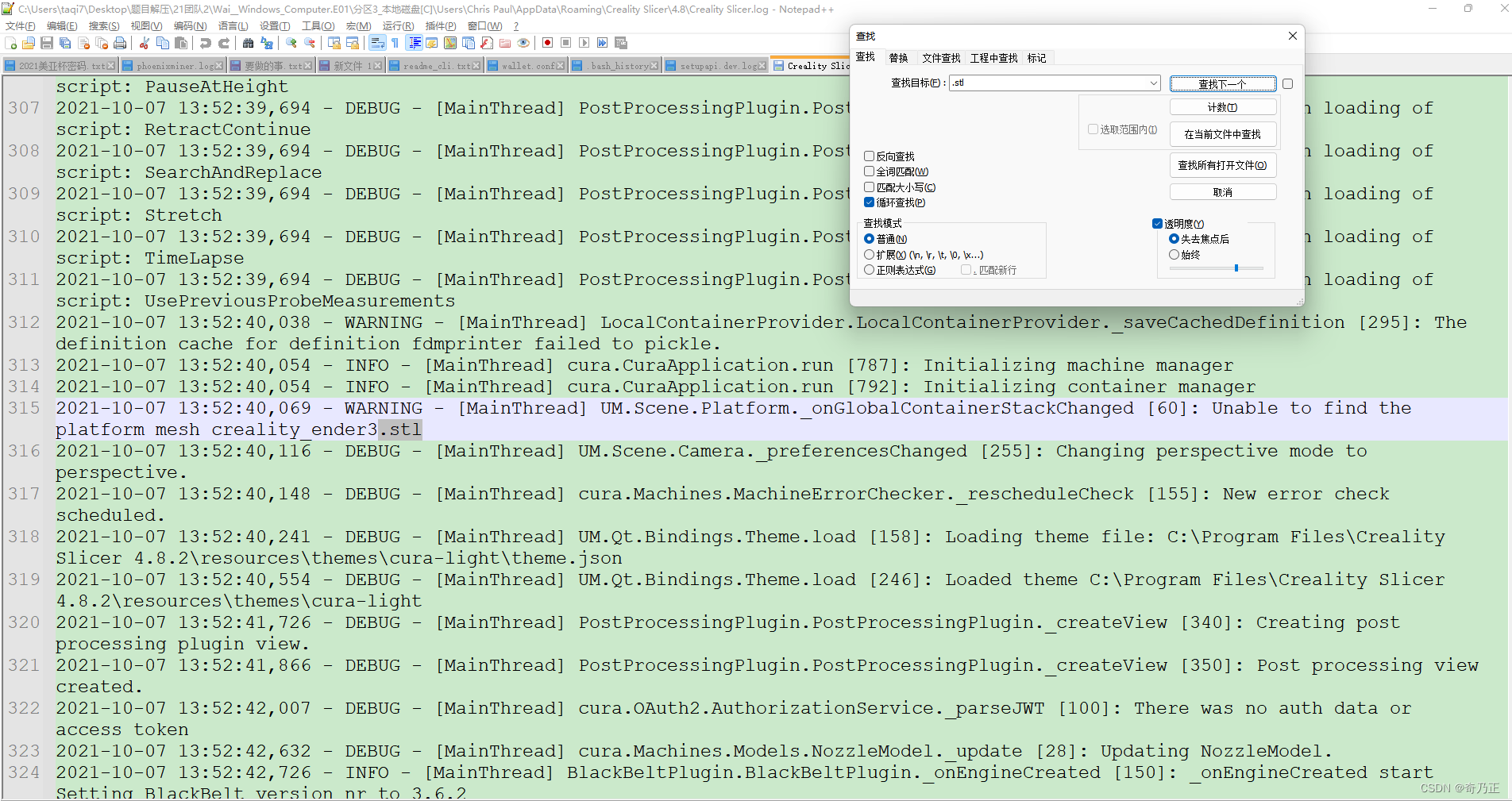1512x801 pixels.
Task: Uncheck the 循环查找 checkbox
Action: coord(869,202)
